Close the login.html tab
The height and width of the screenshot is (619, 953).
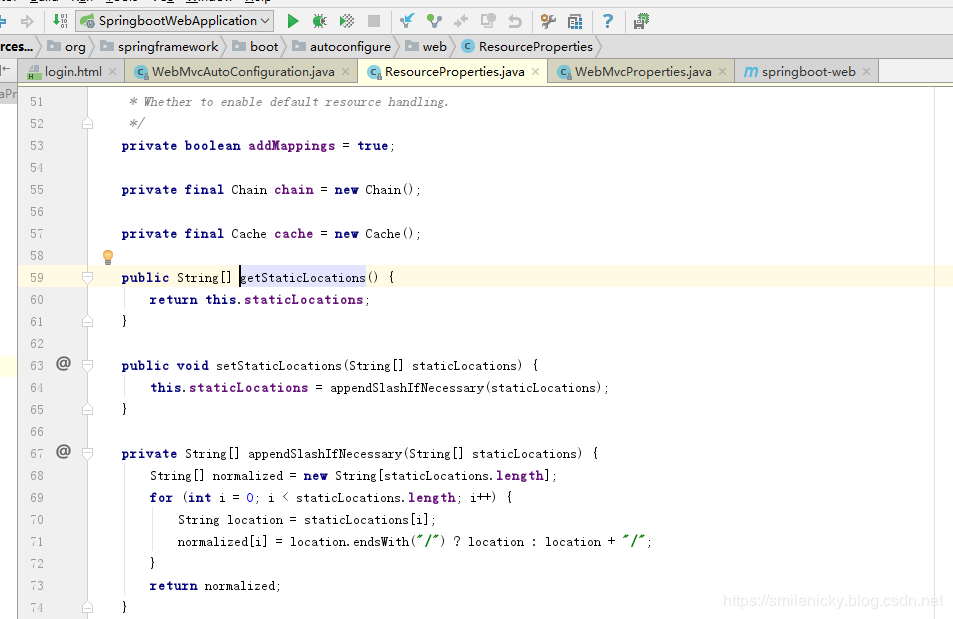pyautogui.click(x=112, y=72)
